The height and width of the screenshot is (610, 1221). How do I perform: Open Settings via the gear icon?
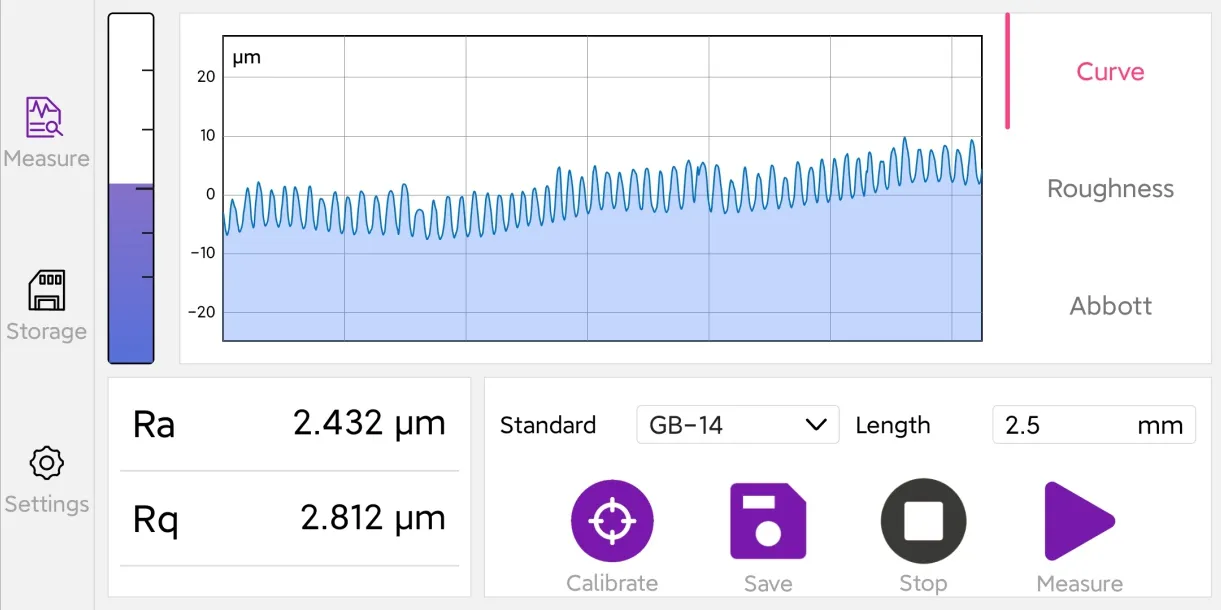coord(46,463)
